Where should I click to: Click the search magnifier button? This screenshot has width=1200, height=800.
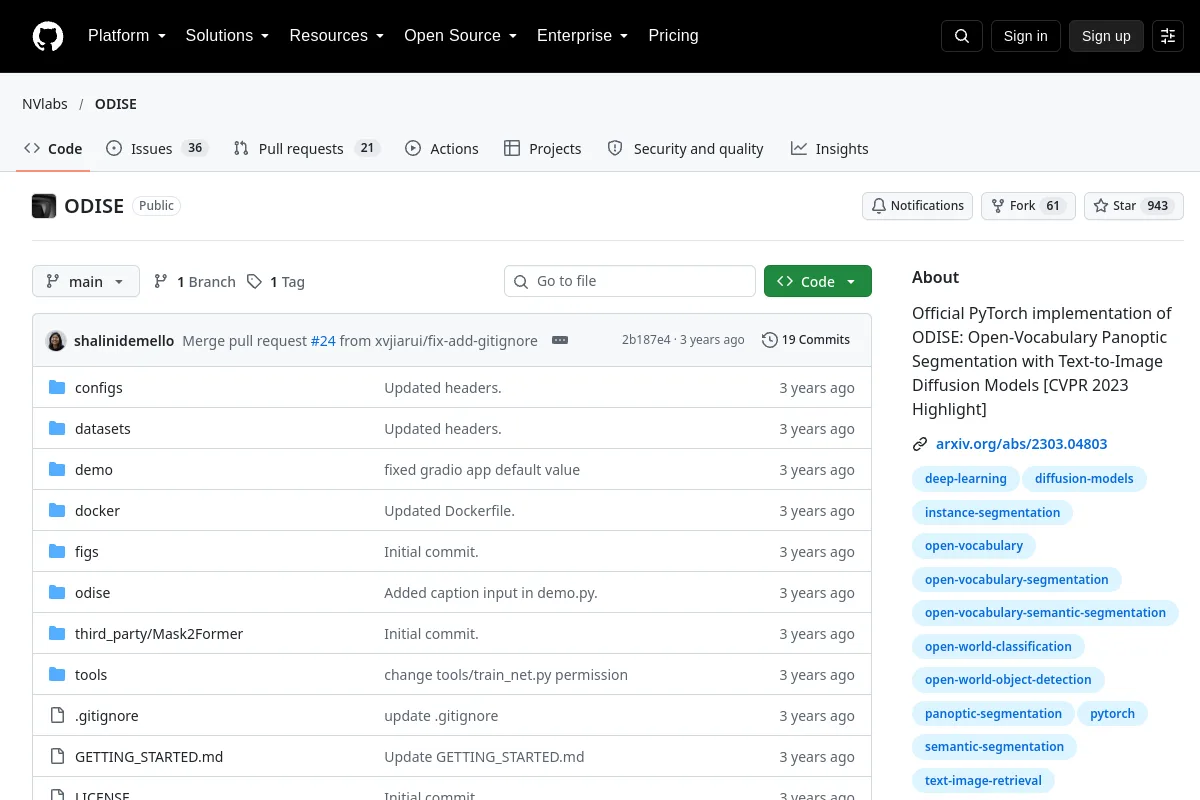click(x=962, y=36)
